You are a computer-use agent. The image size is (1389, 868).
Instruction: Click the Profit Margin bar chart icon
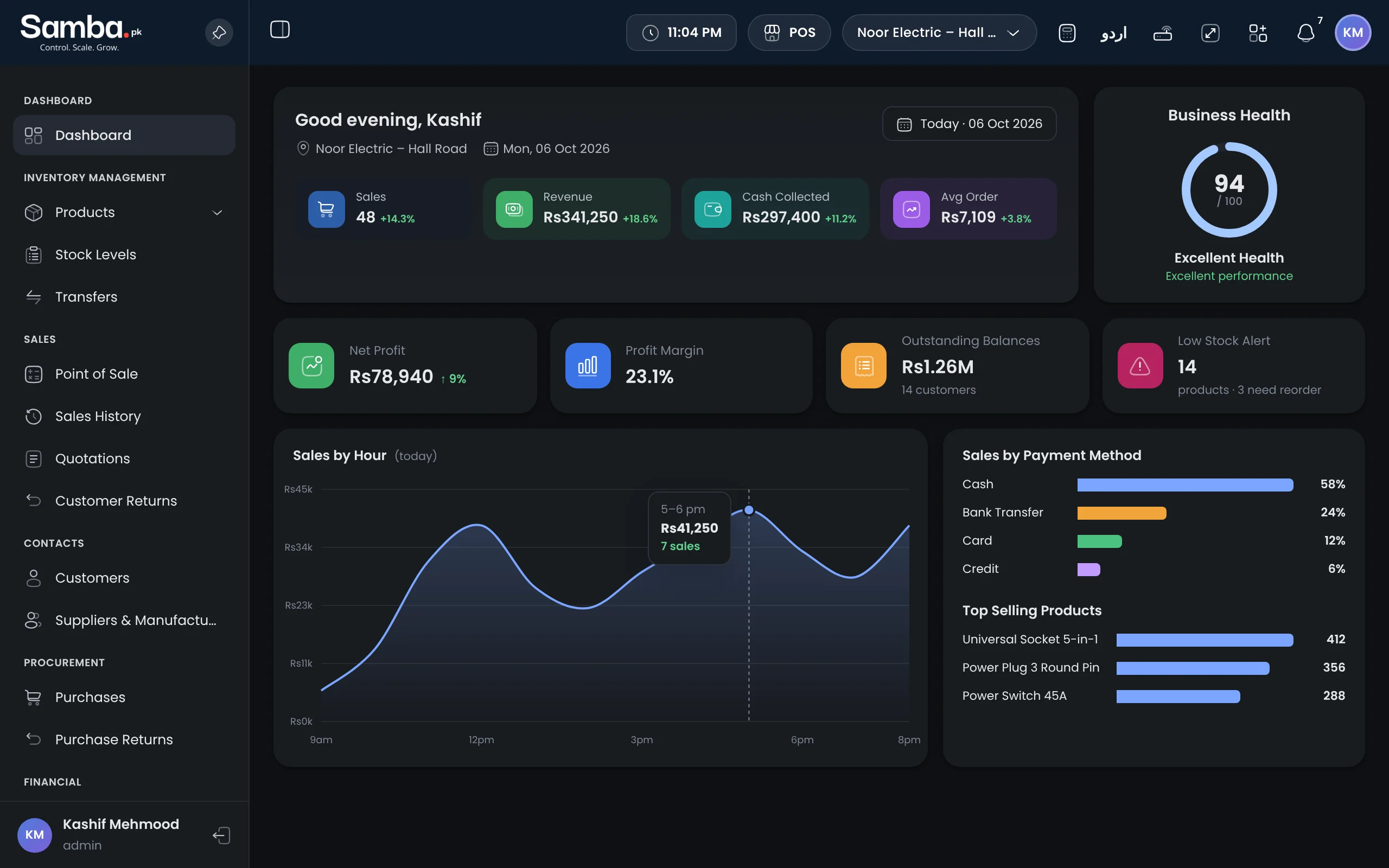point(588,366)
